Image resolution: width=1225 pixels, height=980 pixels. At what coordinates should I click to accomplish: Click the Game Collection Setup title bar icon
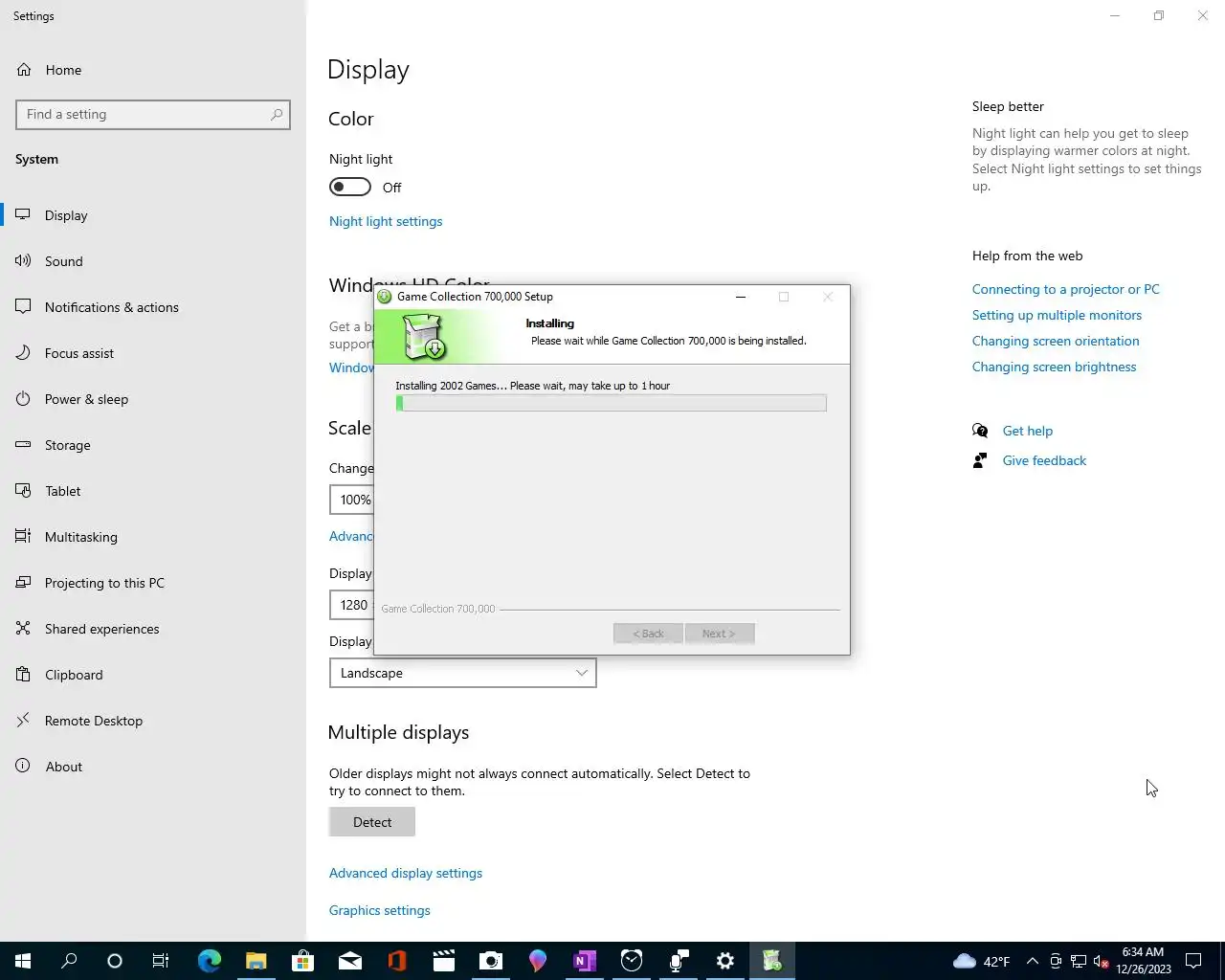385,297
